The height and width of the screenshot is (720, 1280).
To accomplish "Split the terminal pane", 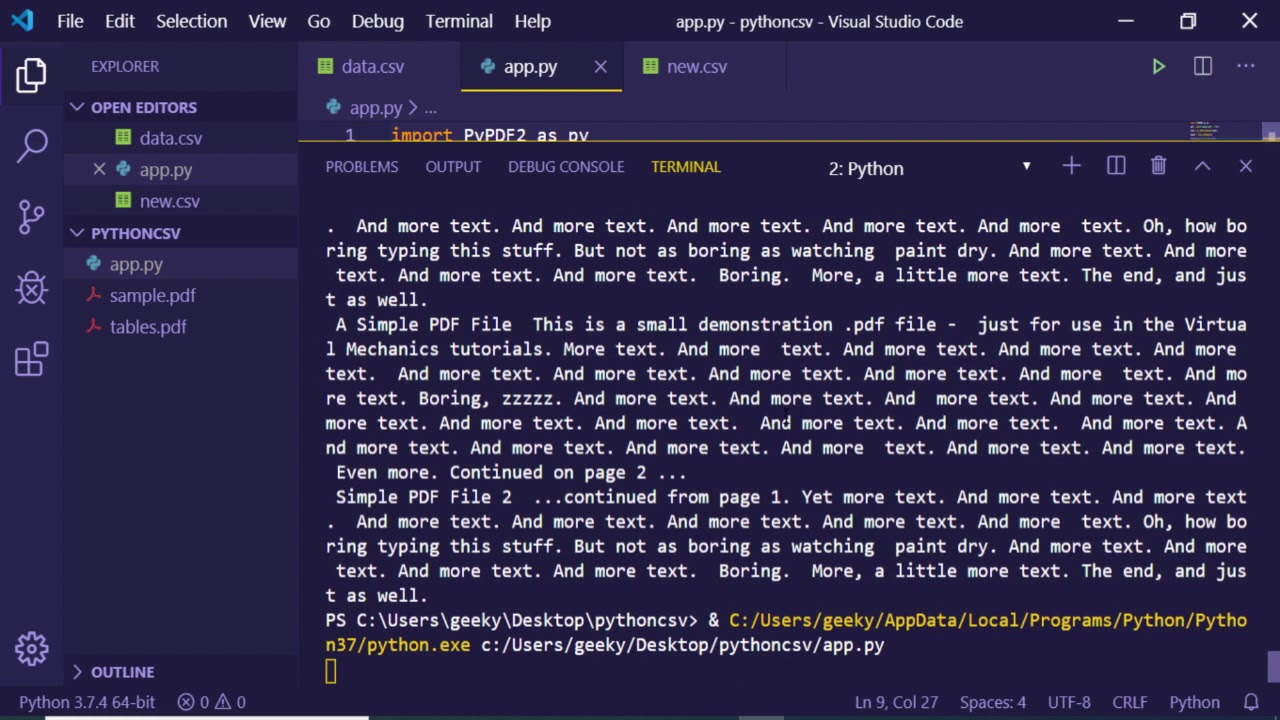I will coord(1116,167).
